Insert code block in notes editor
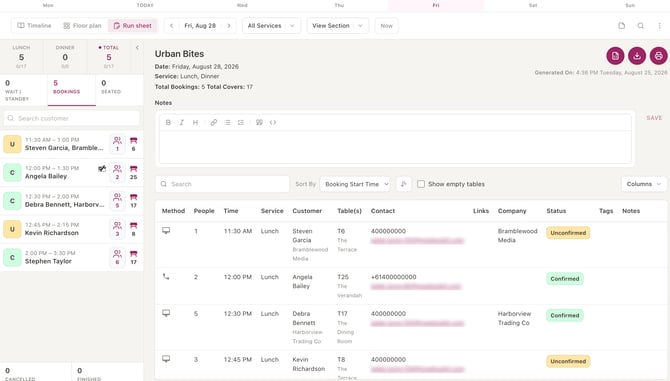The image size is (670, 381). (273, 122)
